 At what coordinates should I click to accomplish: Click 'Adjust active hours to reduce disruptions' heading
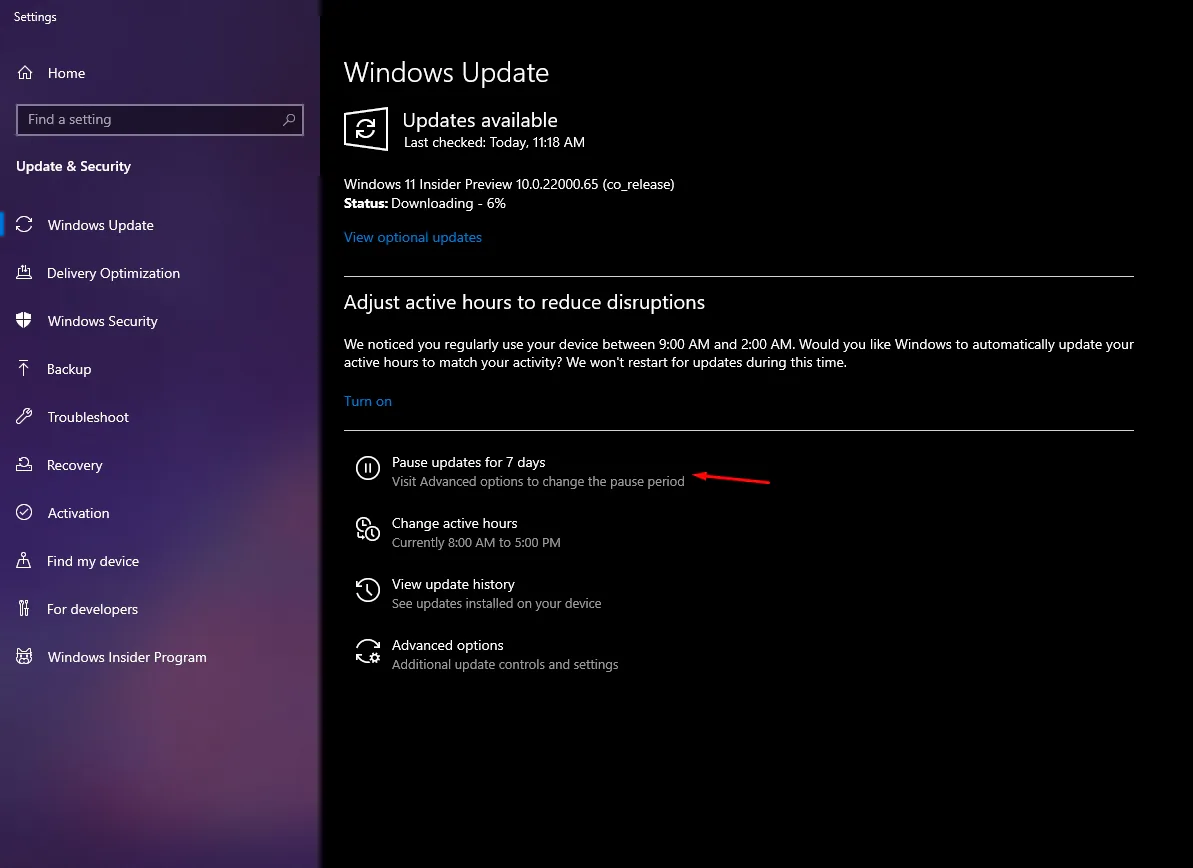pyautogui.click(x=524, y=302)
